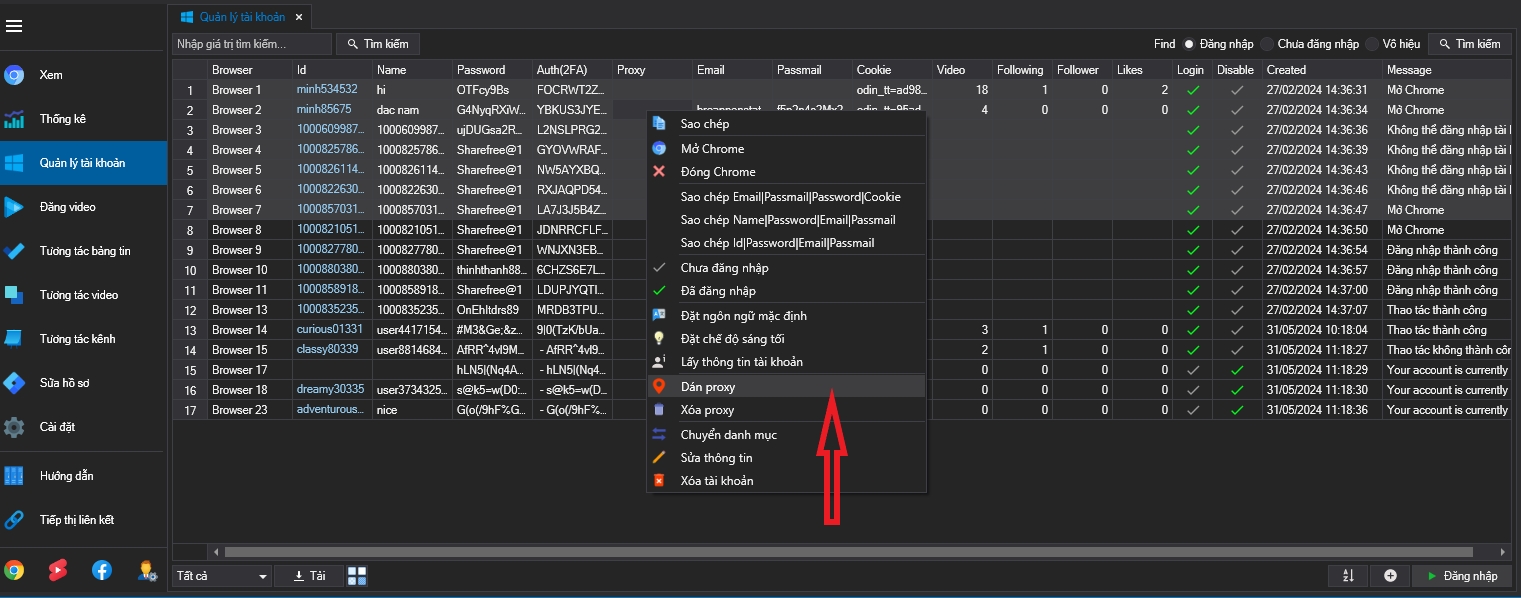Image resolution: width=1521 pixels, height=598 pixels.
Task: Choose Dán proxy from context menu
Action: point(708,387)
